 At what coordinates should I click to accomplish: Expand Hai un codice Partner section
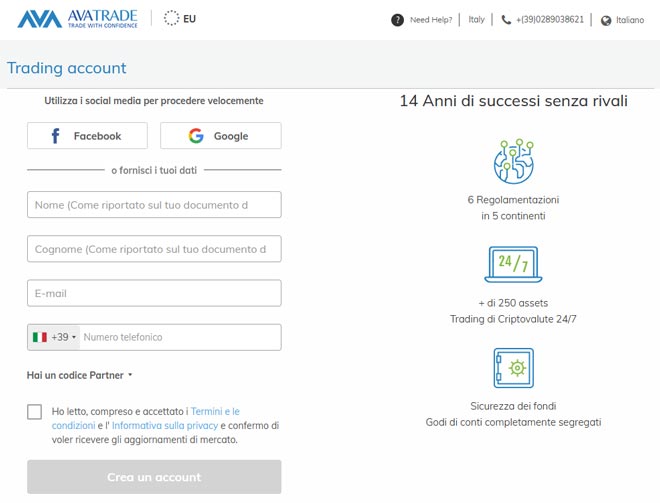pos(80,376)
